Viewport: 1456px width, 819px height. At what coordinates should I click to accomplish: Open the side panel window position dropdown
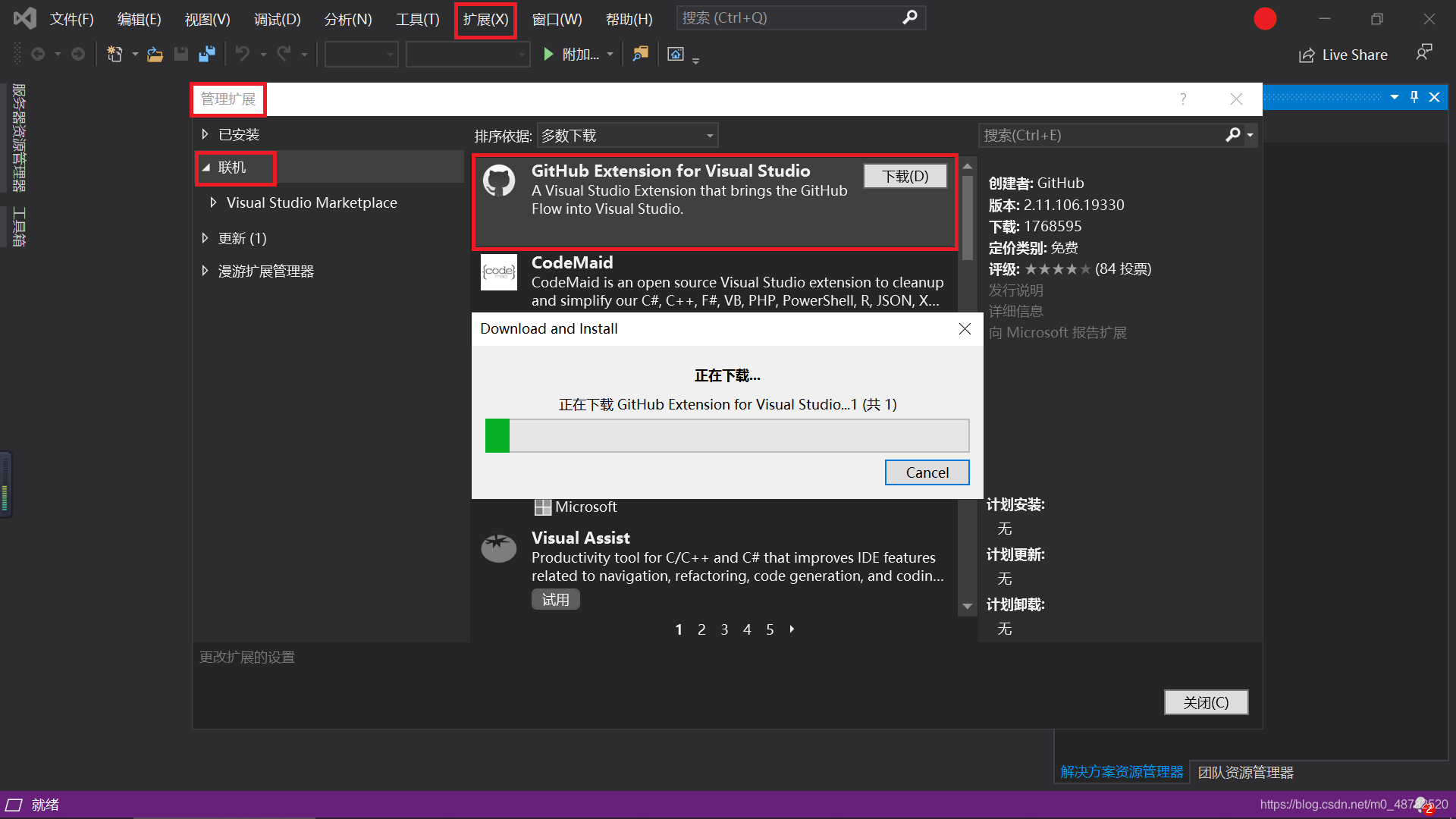[x=1395, y=97]
